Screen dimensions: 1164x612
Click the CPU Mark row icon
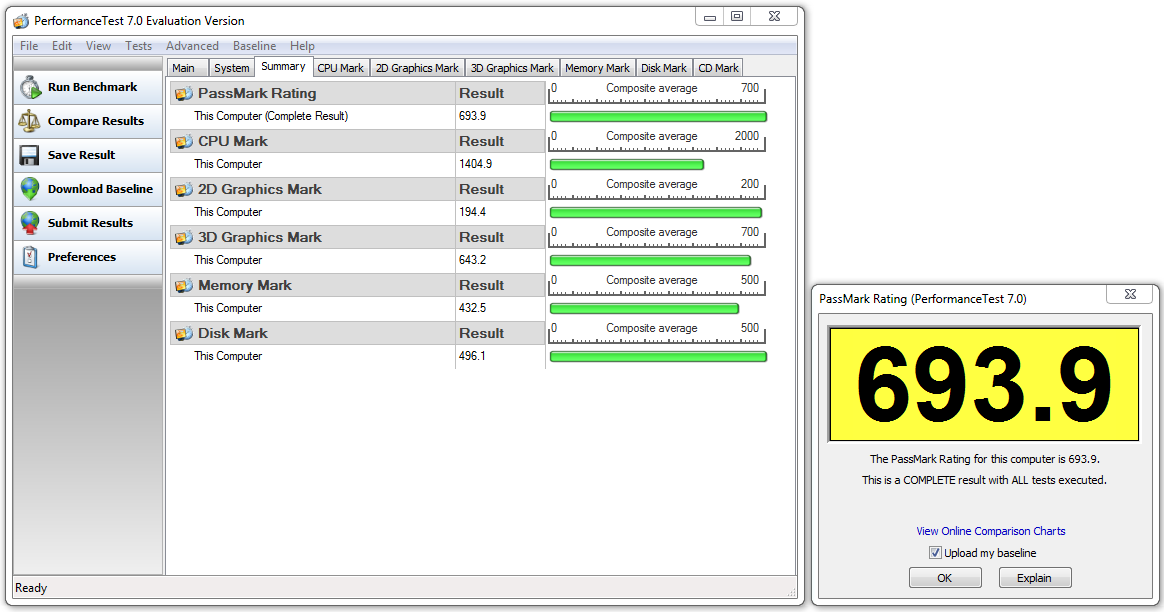(183, 141)
